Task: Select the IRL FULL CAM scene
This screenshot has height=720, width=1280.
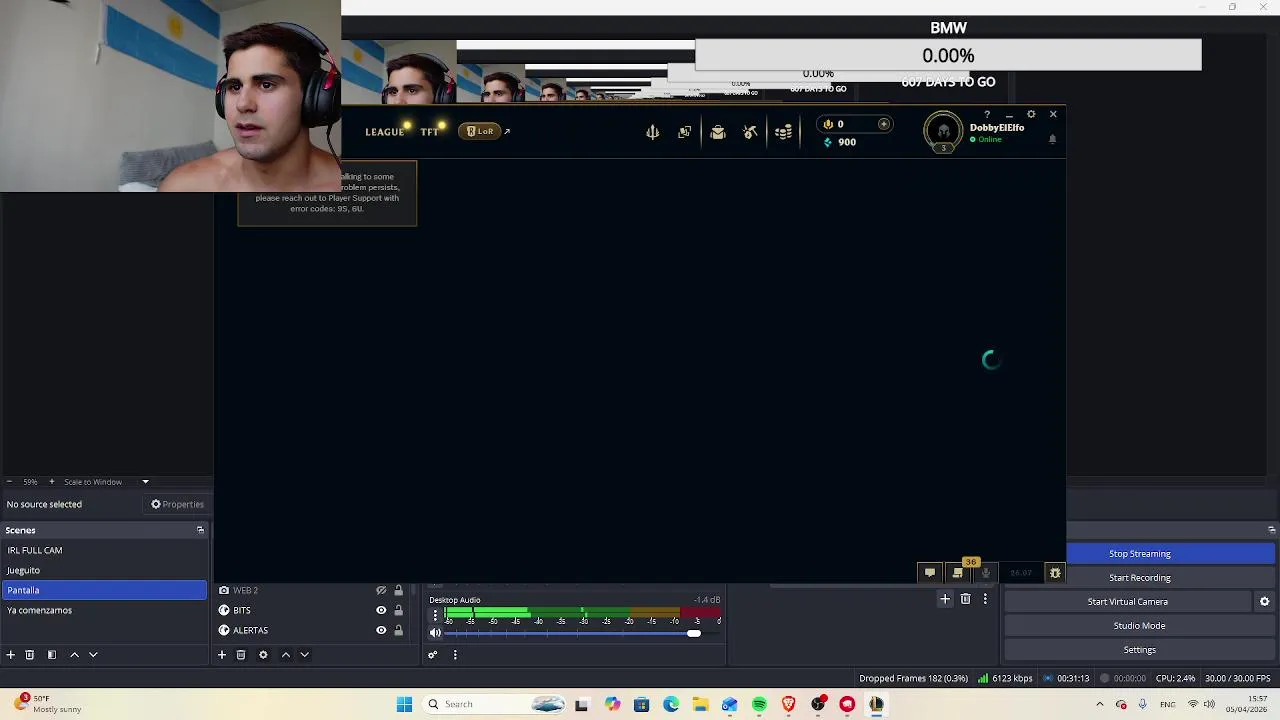Action: (104, 550)
